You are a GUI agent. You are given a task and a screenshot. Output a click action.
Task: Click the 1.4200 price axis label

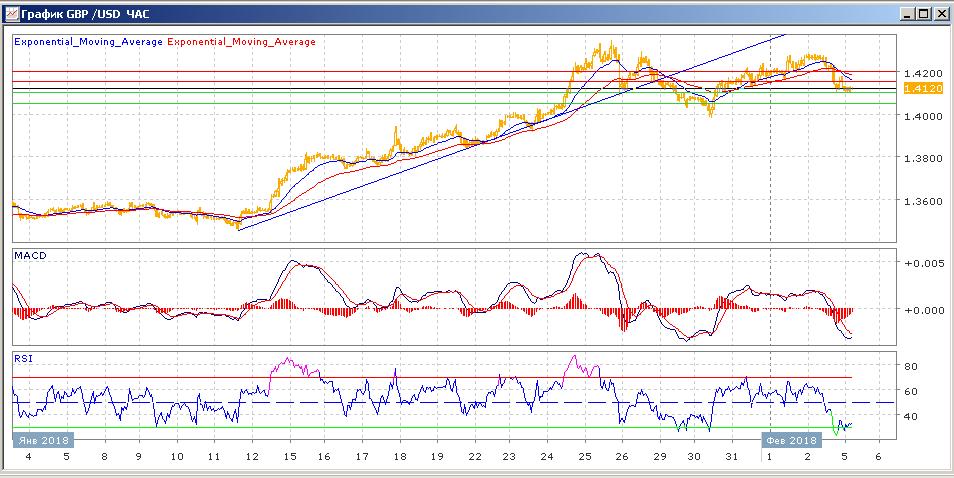tap(919, 74)
